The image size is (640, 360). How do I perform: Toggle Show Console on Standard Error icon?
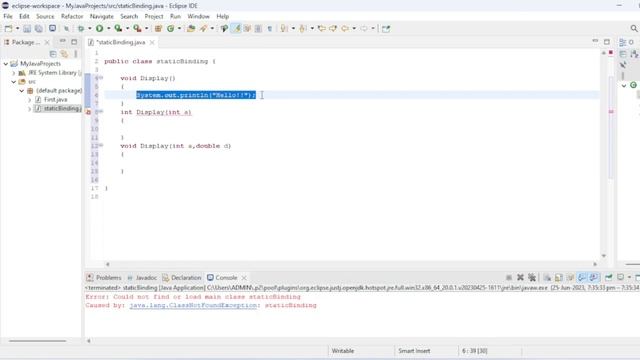pyautogui.click(x=593, y=278)
